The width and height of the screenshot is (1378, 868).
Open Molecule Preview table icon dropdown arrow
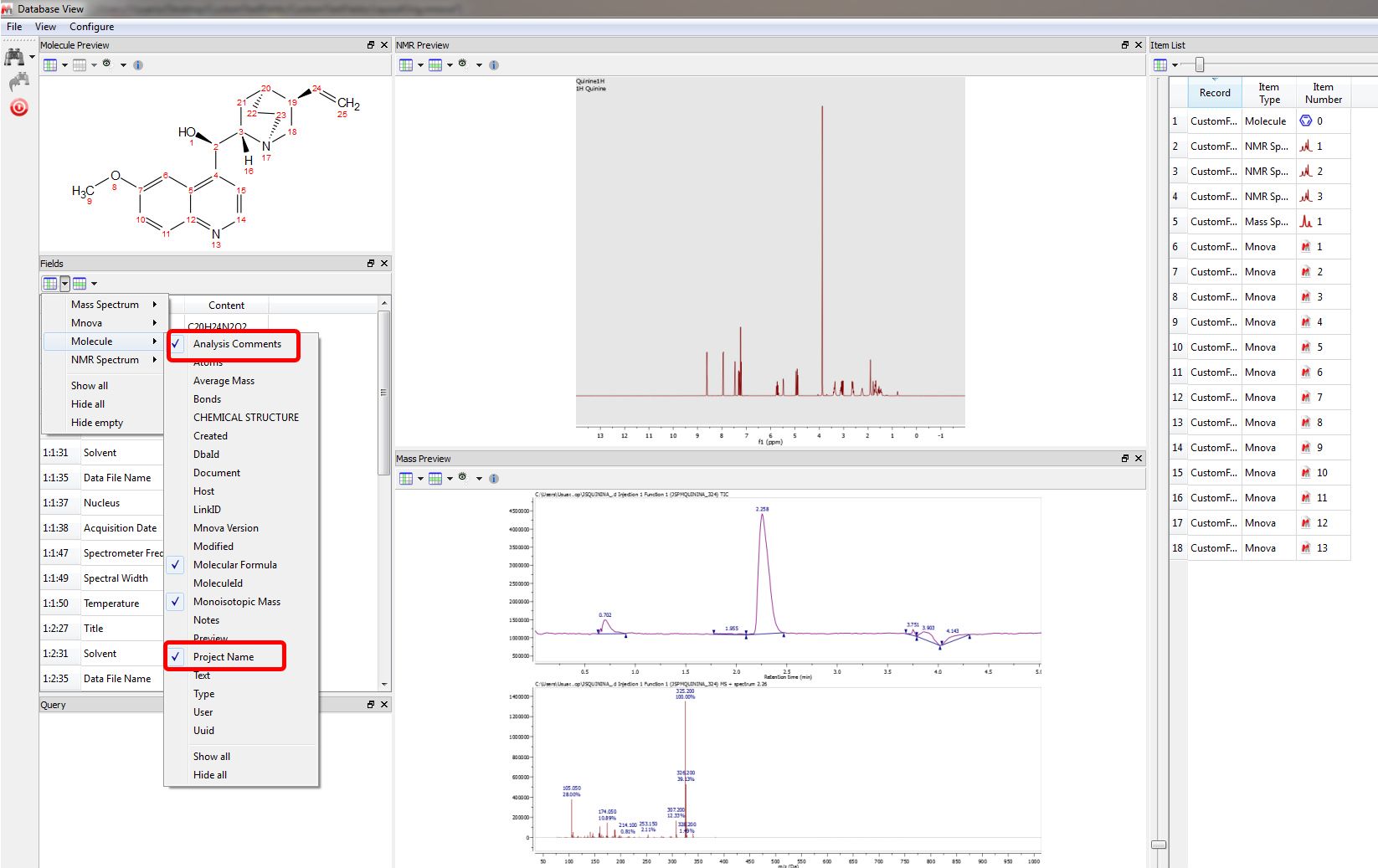pyautogui.click(x=64, y=65)
